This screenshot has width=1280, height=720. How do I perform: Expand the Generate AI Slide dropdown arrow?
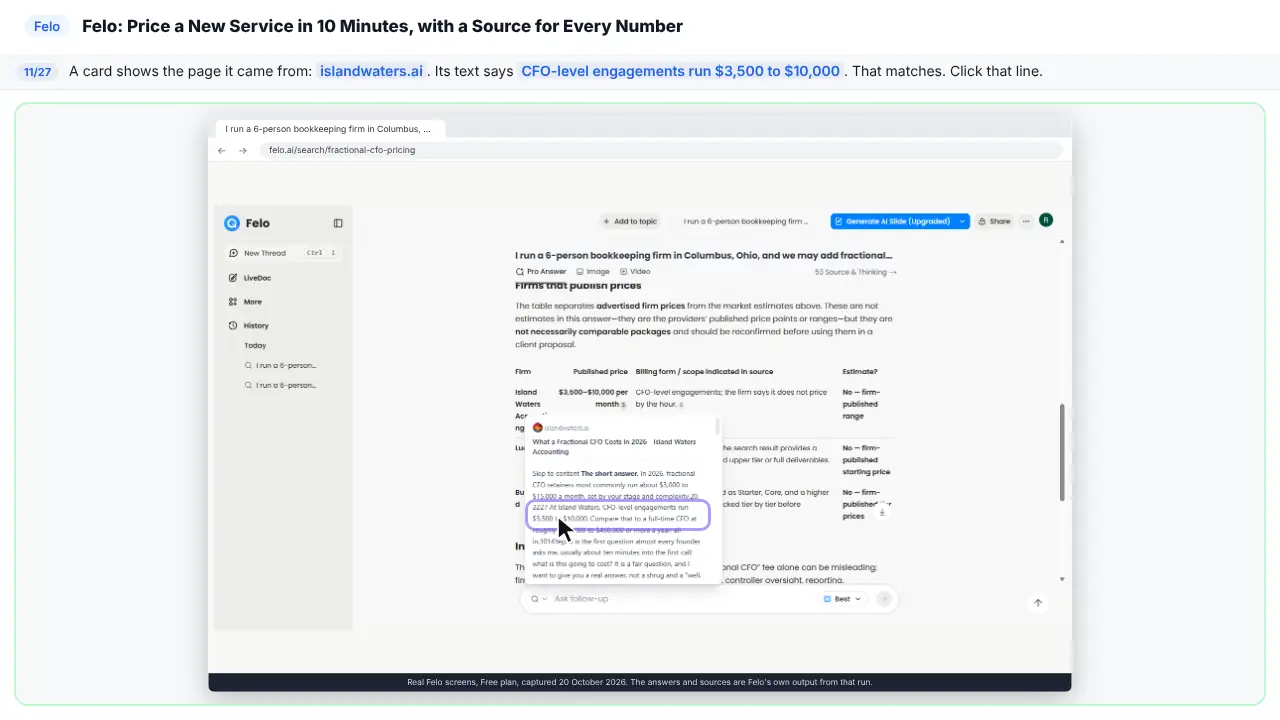pyautogui.click(x=962, y=221)
